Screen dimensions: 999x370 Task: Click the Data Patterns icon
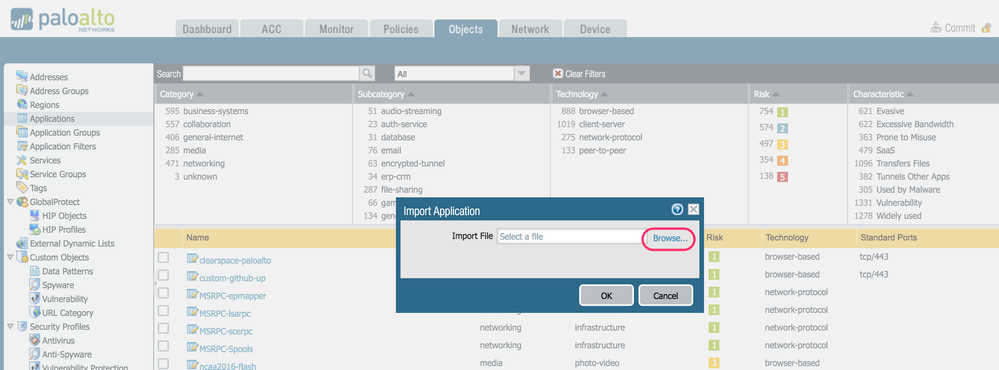[34, 271]
